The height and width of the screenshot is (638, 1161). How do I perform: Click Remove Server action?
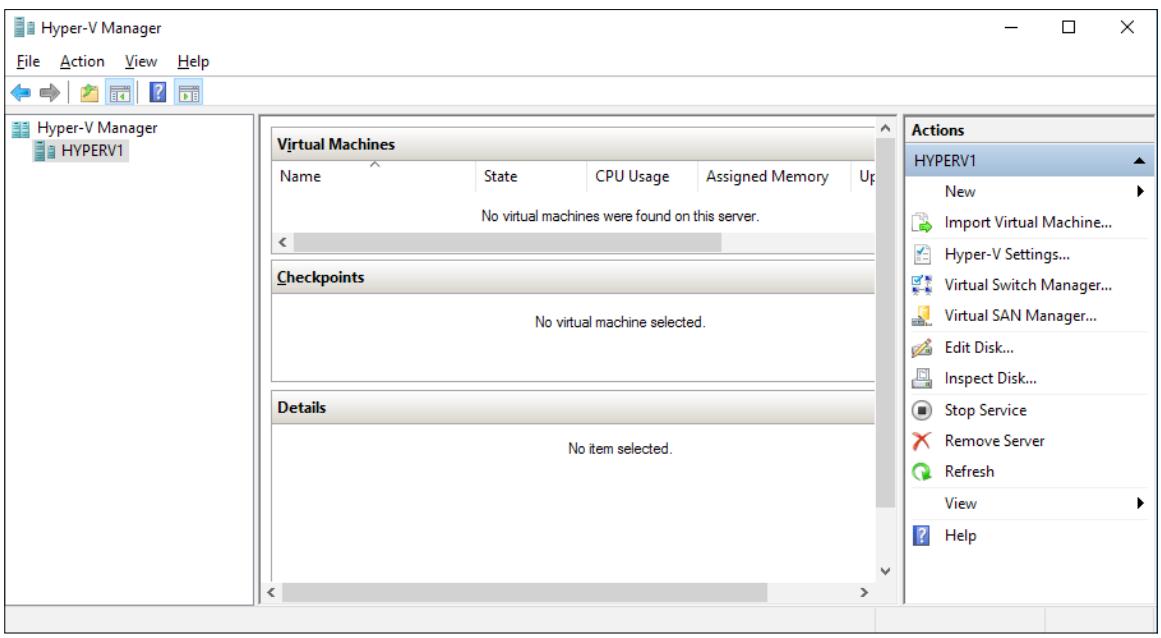[994, 441]
